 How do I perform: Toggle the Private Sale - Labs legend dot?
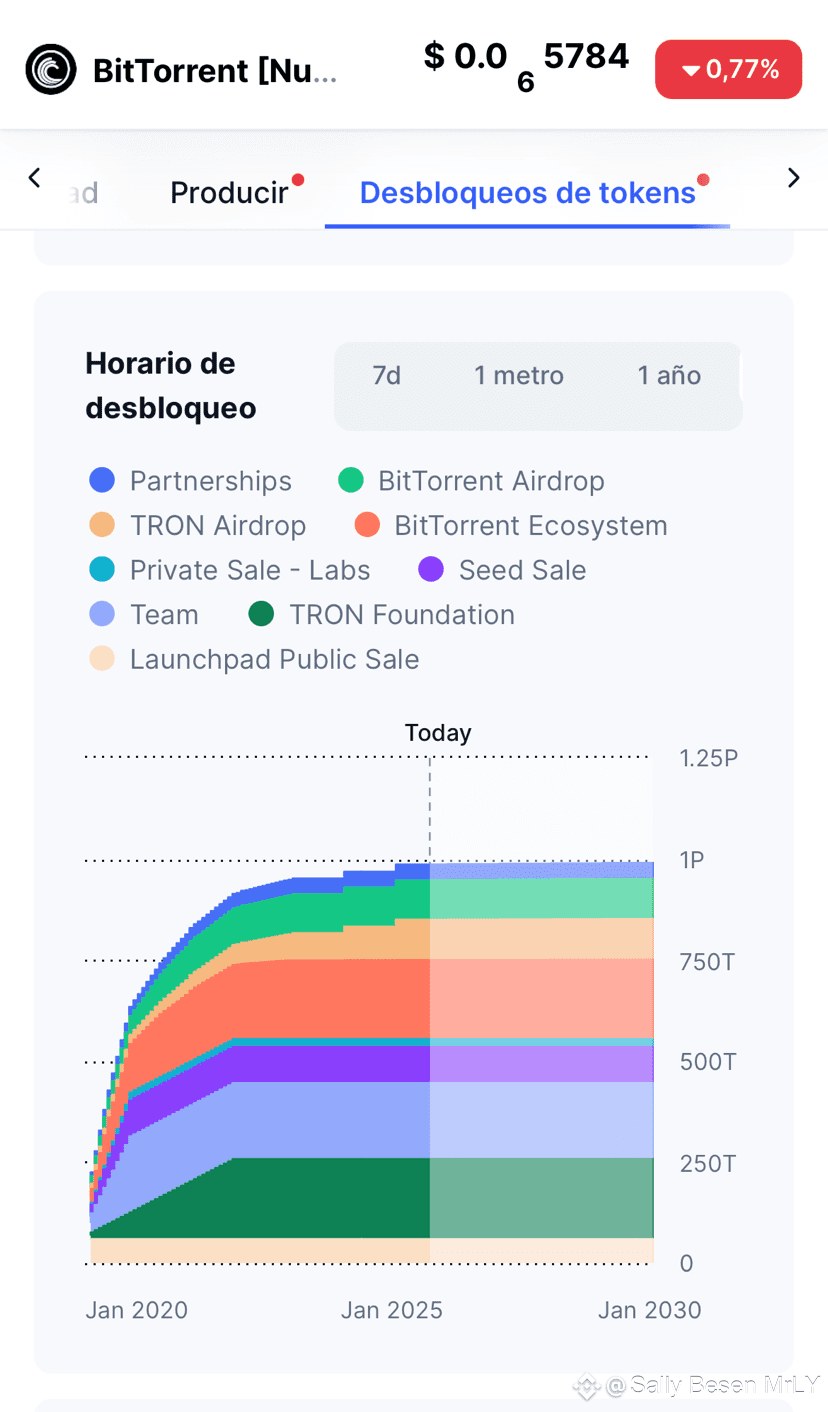pos(102,570)
